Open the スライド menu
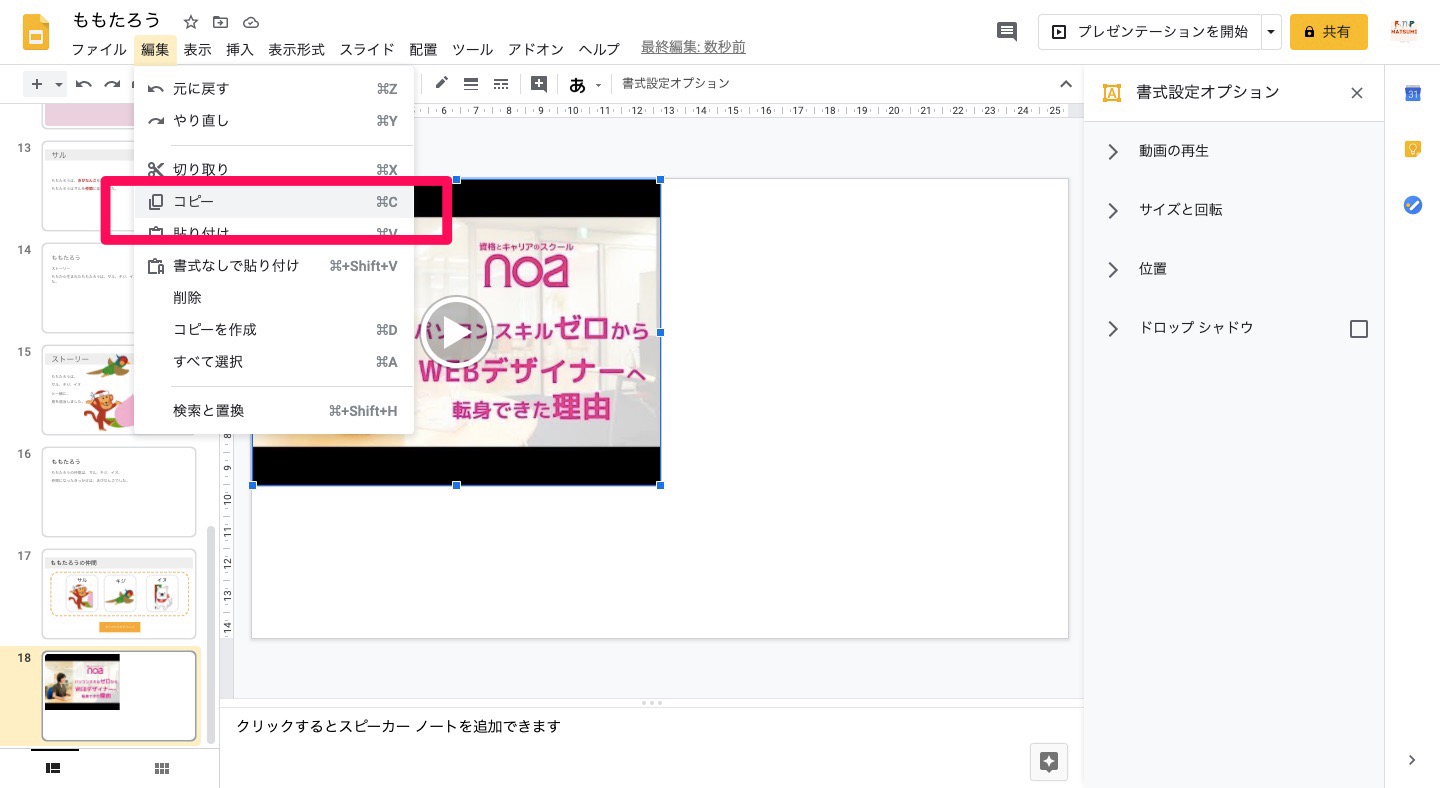Viewport: 1440px width, 788px height. (x=366, y=49)
